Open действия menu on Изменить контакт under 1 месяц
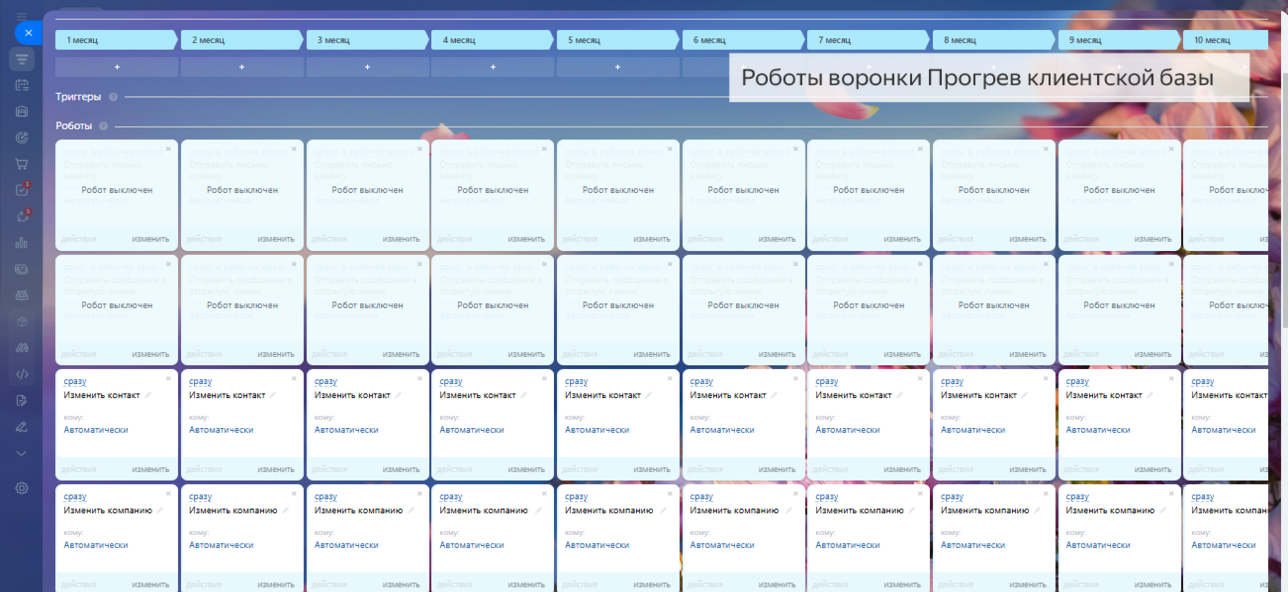Screen dimensions: 1288x592 point(79,469)
